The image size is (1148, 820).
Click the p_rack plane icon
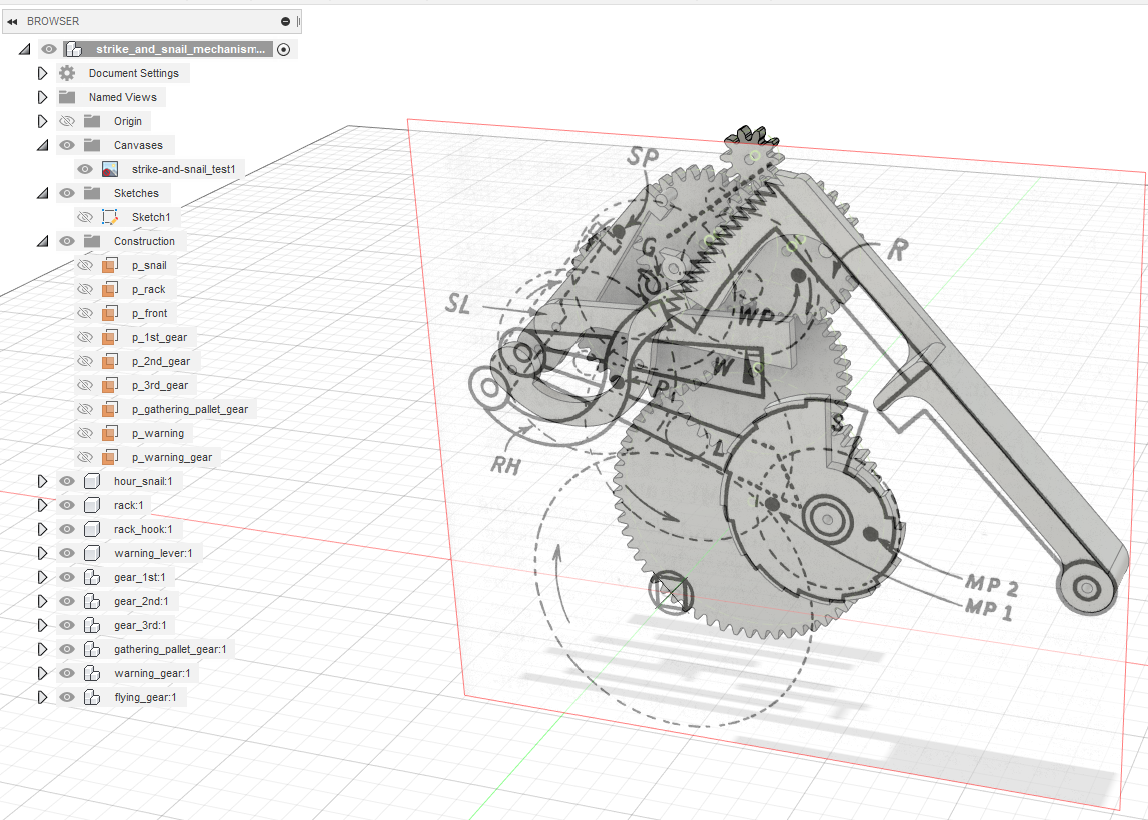110,289
